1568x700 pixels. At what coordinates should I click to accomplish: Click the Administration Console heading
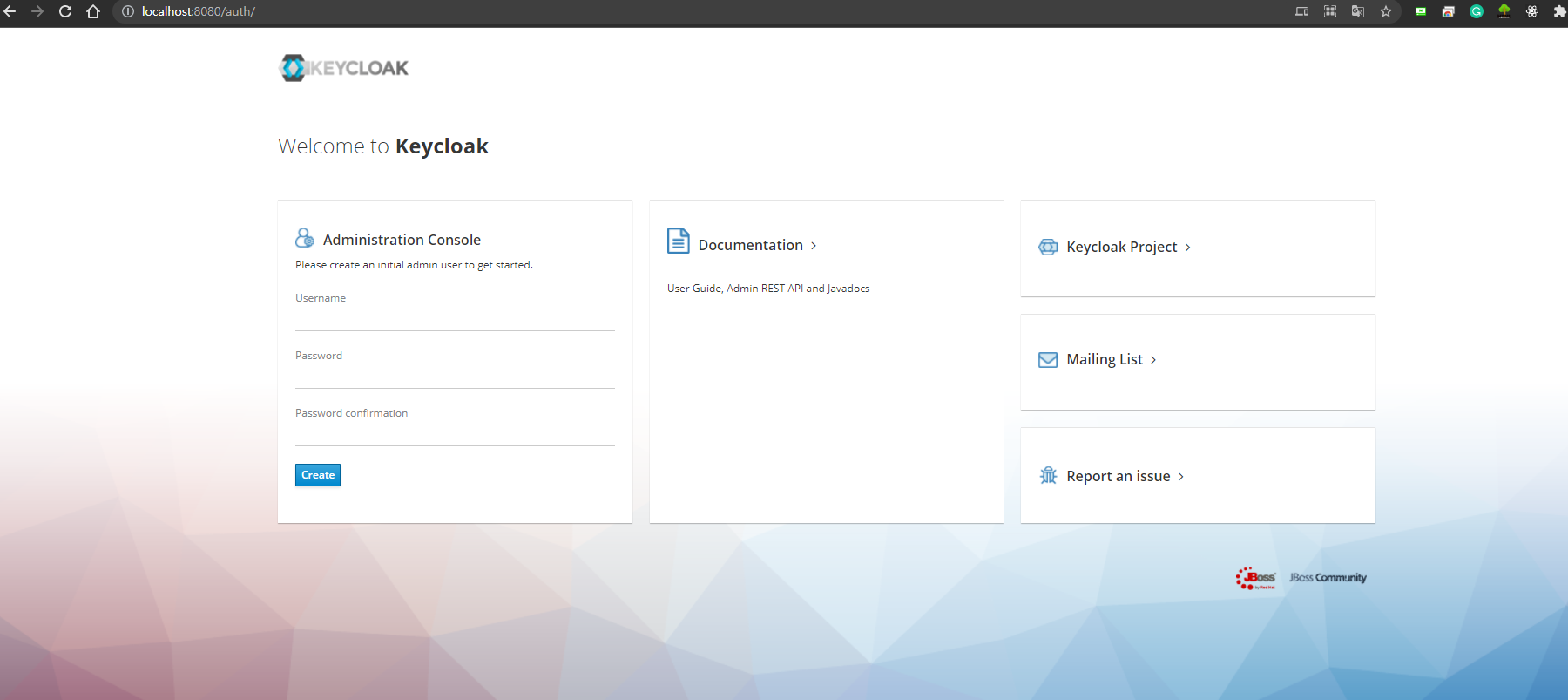click(402, 240)
